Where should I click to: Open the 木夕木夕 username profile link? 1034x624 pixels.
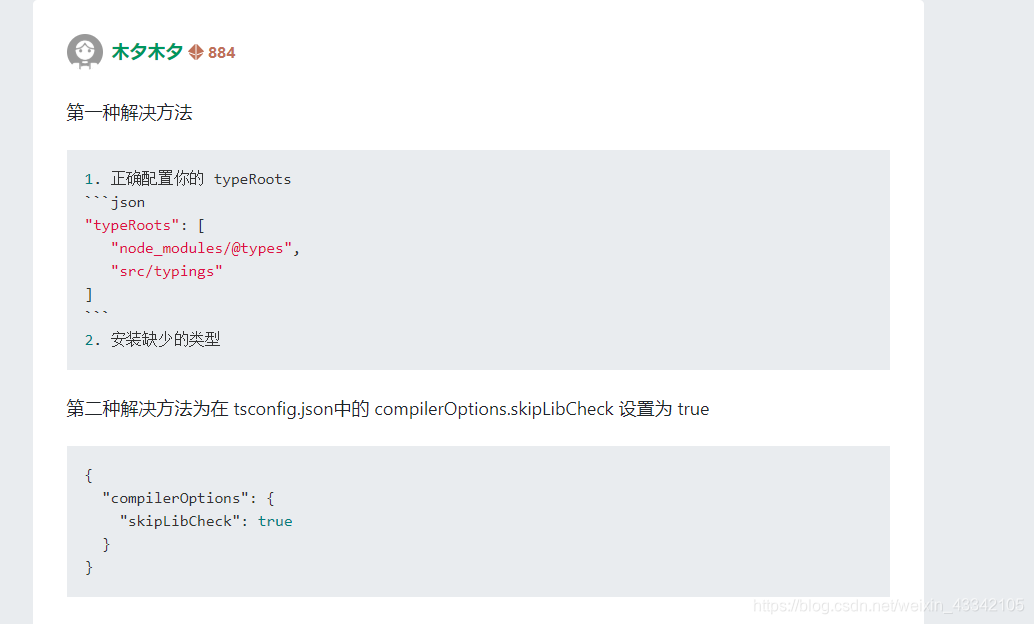point(147,51)
